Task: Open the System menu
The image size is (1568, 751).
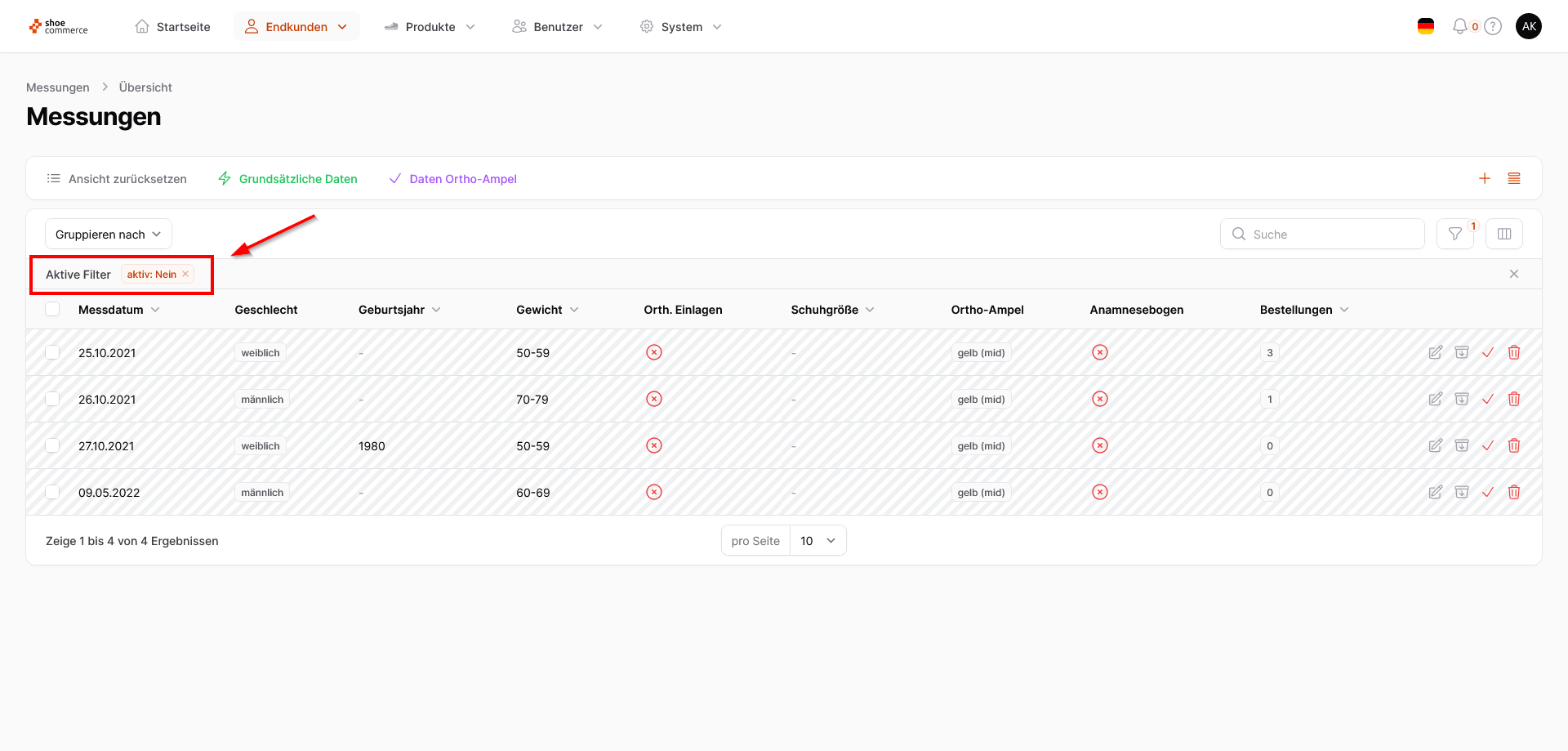Action: [681, 27]
